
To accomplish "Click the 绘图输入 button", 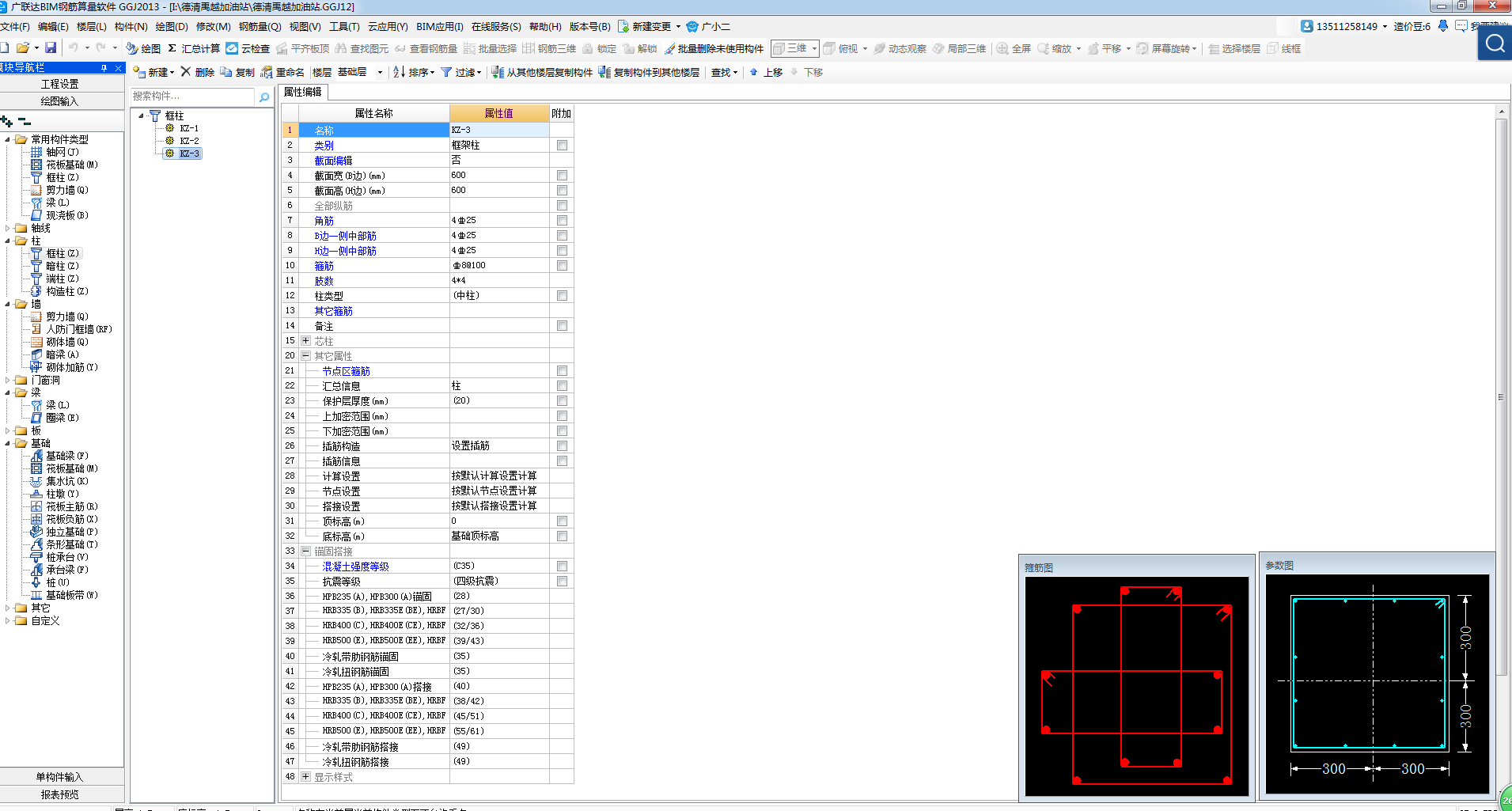I will tap(60, 101).
